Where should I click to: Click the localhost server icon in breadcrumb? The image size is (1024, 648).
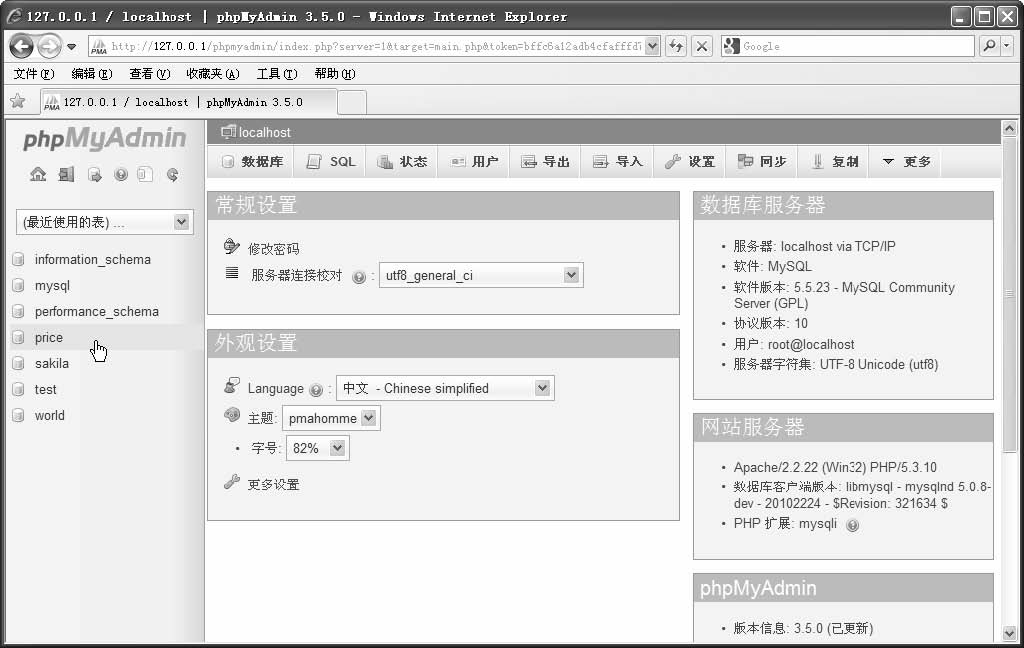click(228, 132)
